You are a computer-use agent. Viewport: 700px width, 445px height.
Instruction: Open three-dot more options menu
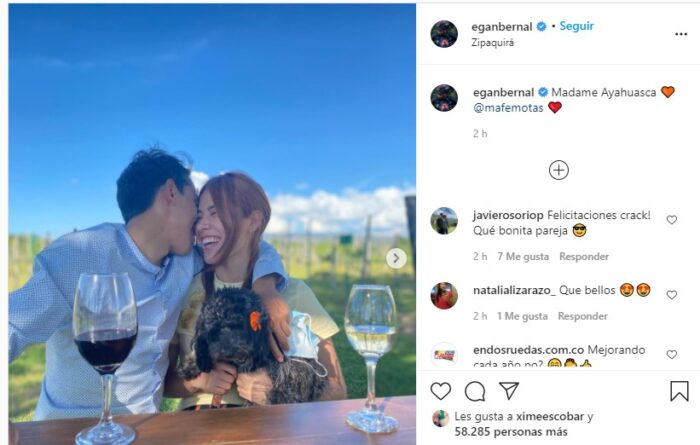[x=681, y=34]
